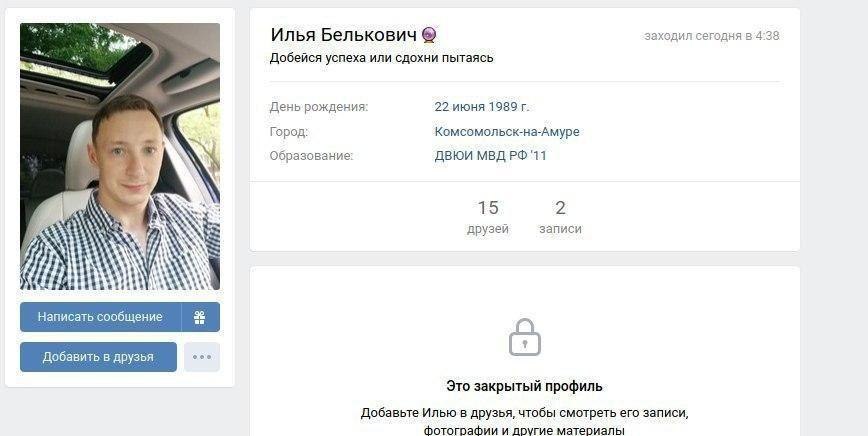Click the profile name 'Илья Белькович'

tap(343, 35)
